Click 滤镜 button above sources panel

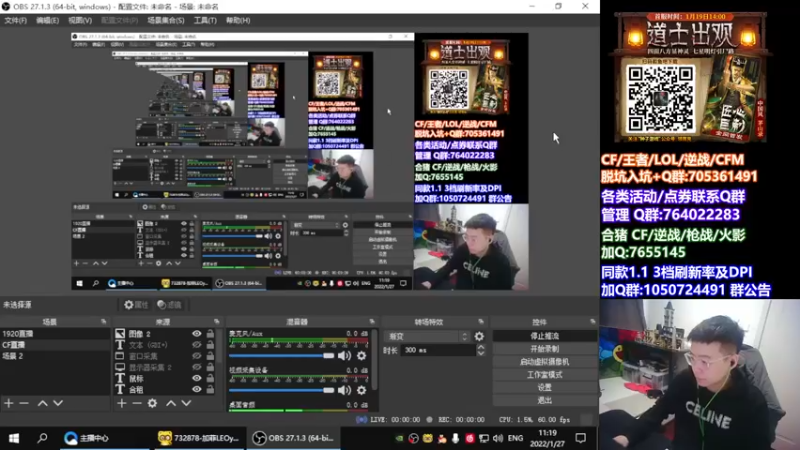click(169, 305)
